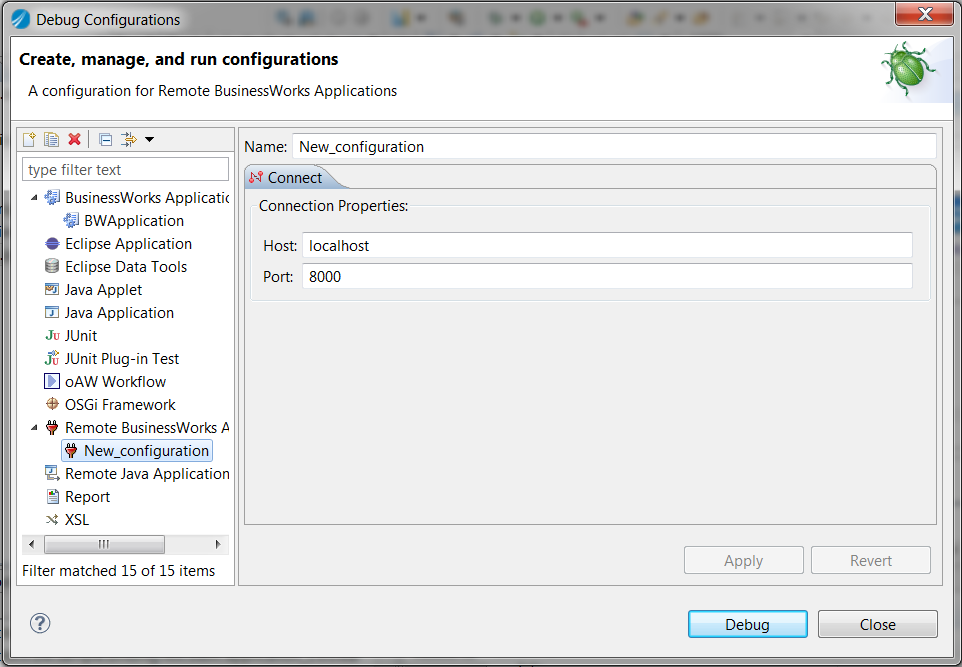Select the Remote Java Application icon

[x=52, y=473]
